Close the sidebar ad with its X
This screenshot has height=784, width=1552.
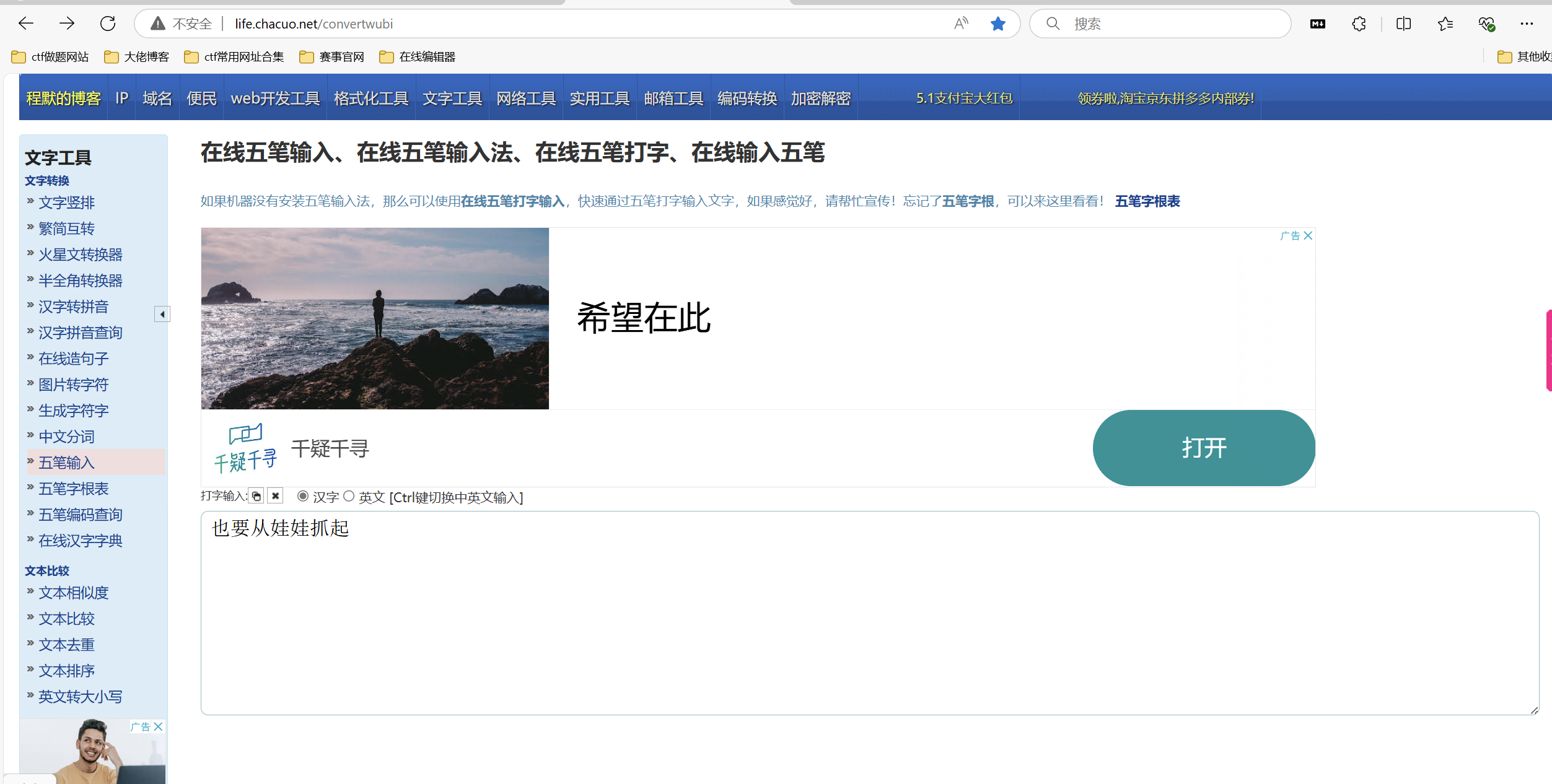(159, 726)
